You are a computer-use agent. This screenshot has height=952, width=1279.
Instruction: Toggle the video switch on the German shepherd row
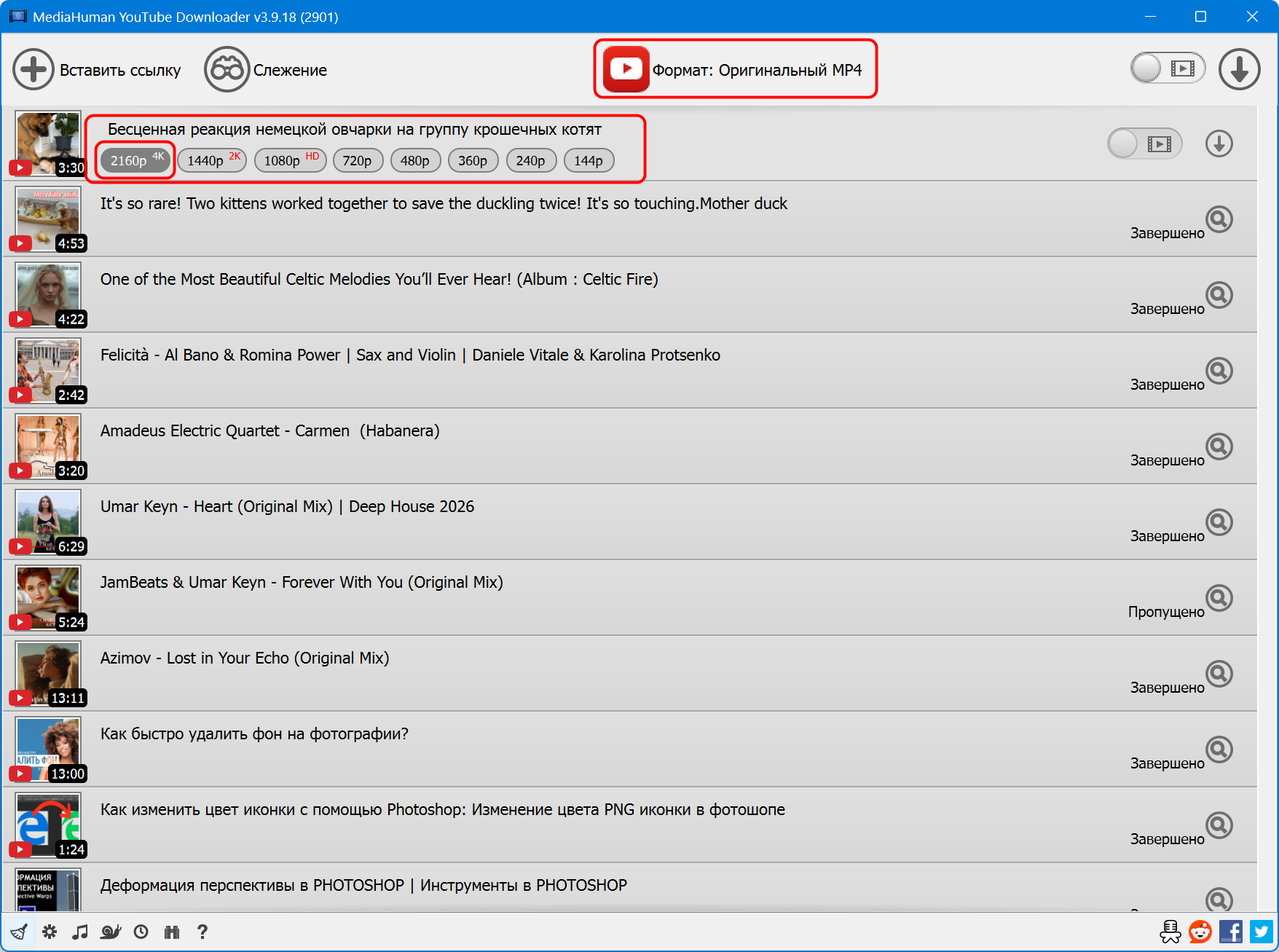click(1144, 143)
